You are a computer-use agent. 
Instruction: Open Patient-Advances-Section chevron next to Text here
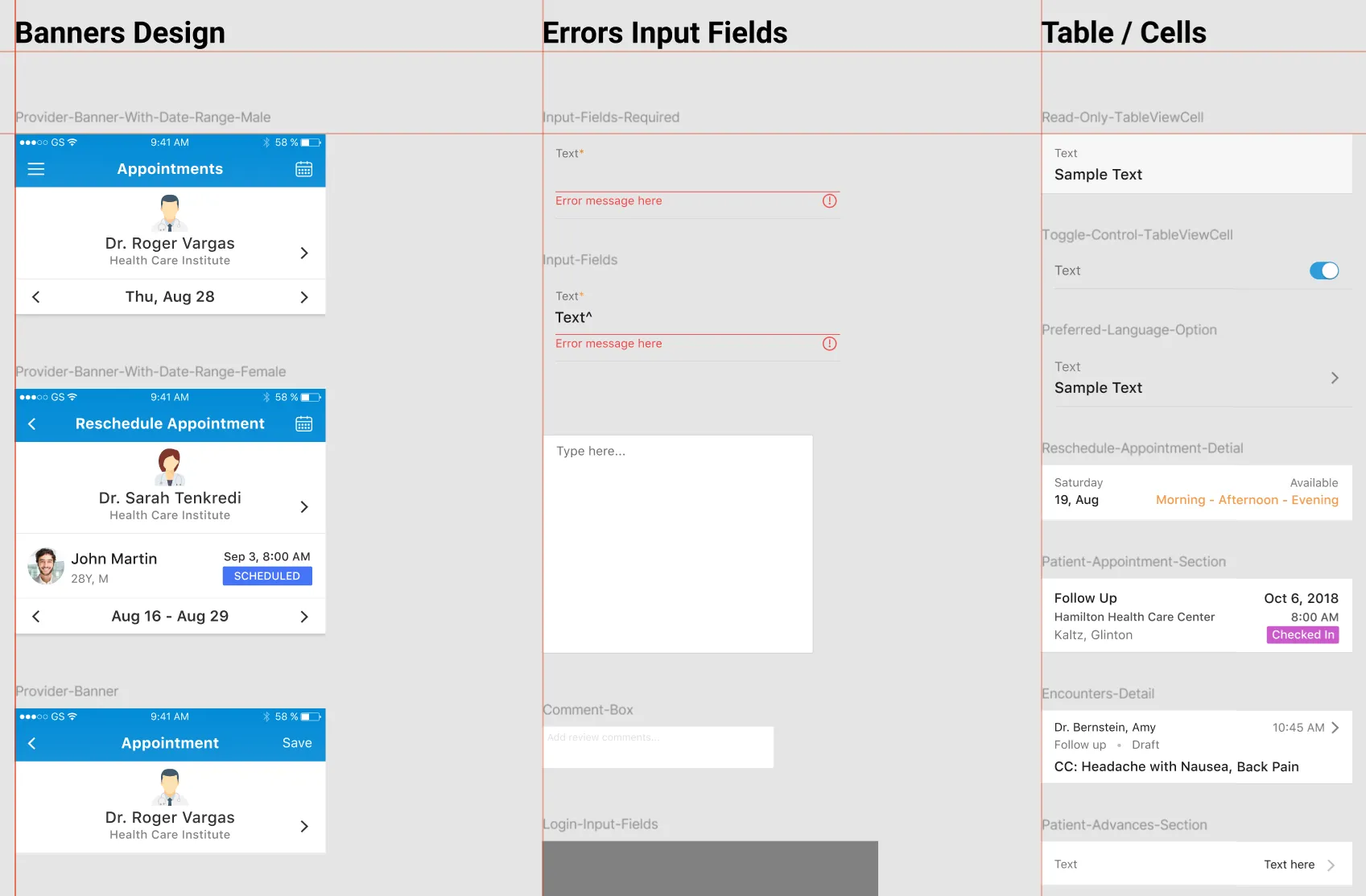pyautogui.click(x=1331, y=865)
